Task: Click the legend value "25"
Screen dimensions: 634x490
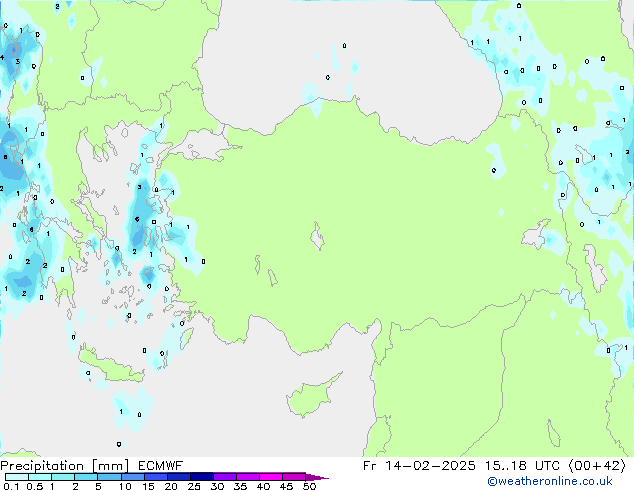Action: (x=194, y=486)
